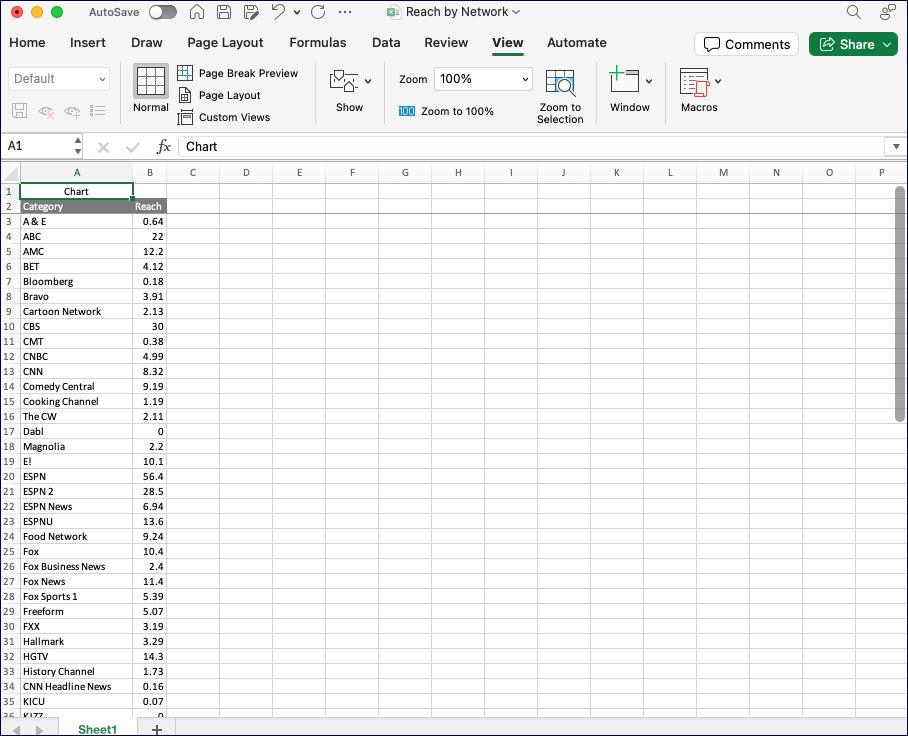Switch to the Formulas ribbon tab
Screen dimensions: 908x736
click(318, 43)
